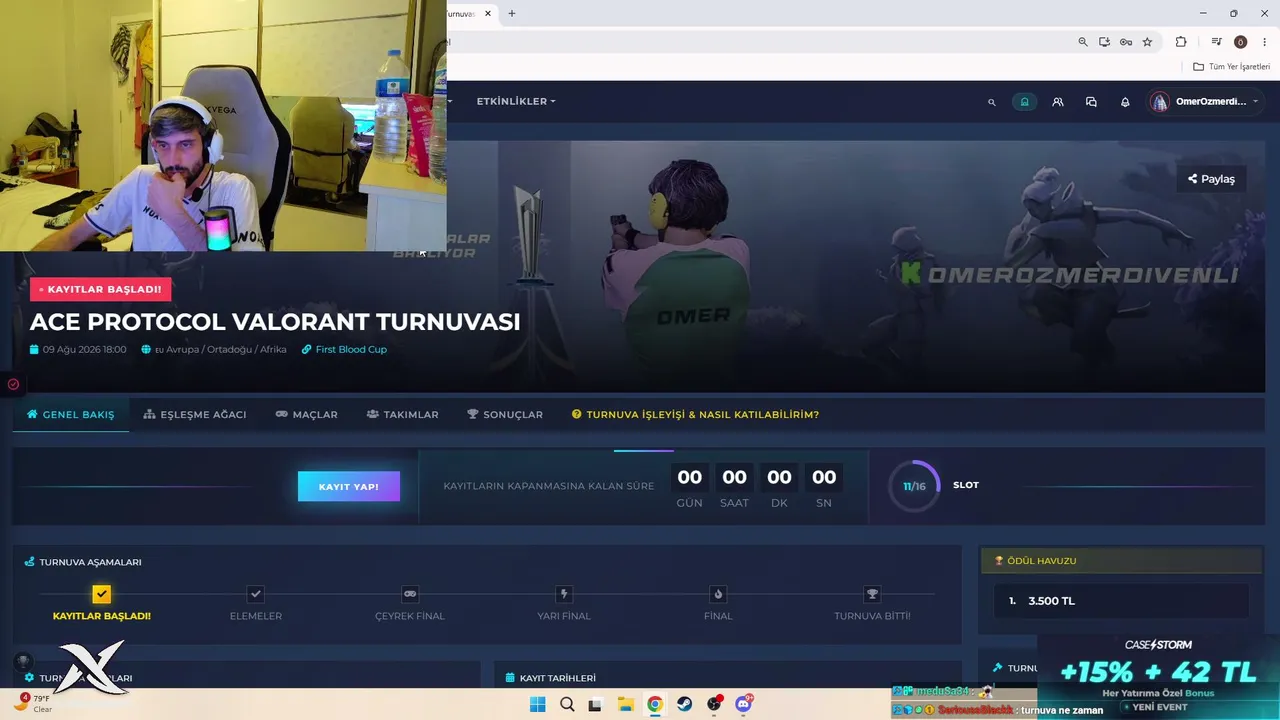Click the install app icon in address bar
1280x720 pixels.
(1104, 42)
